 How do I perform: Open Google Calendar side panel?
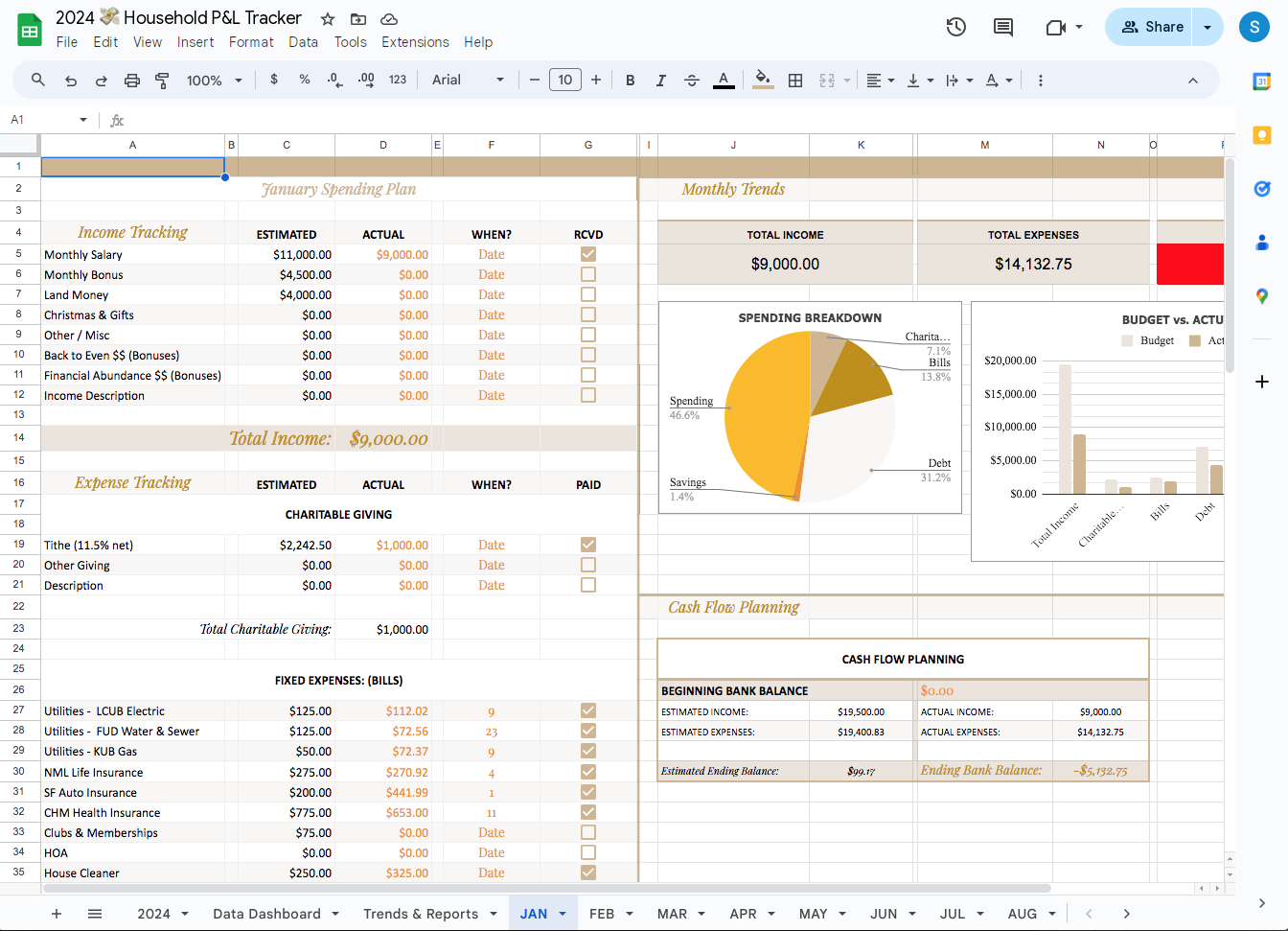(x=1262, y=81)
